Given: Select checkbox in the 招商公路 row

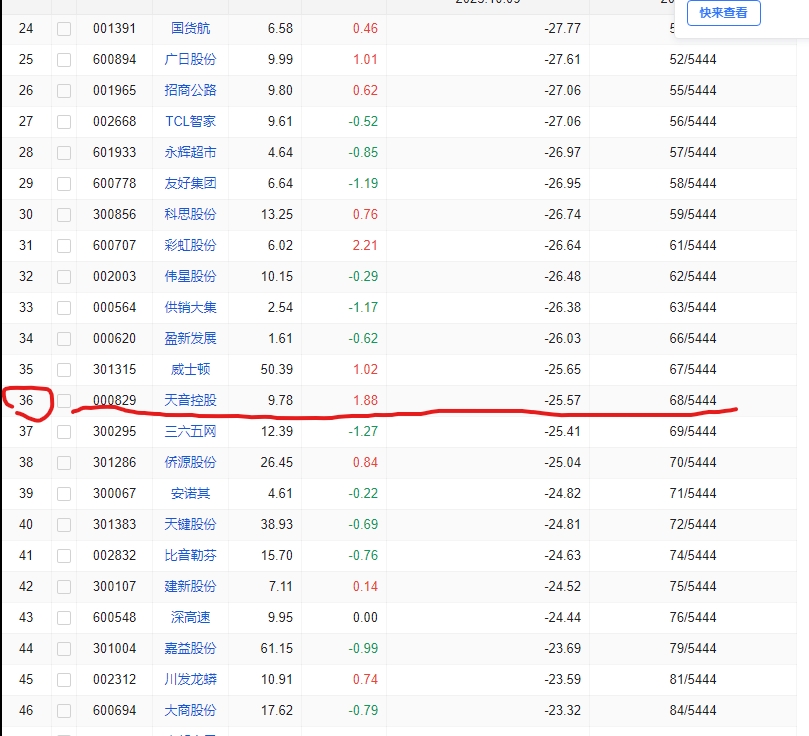Looking at the screenshot, I should 64,91.
